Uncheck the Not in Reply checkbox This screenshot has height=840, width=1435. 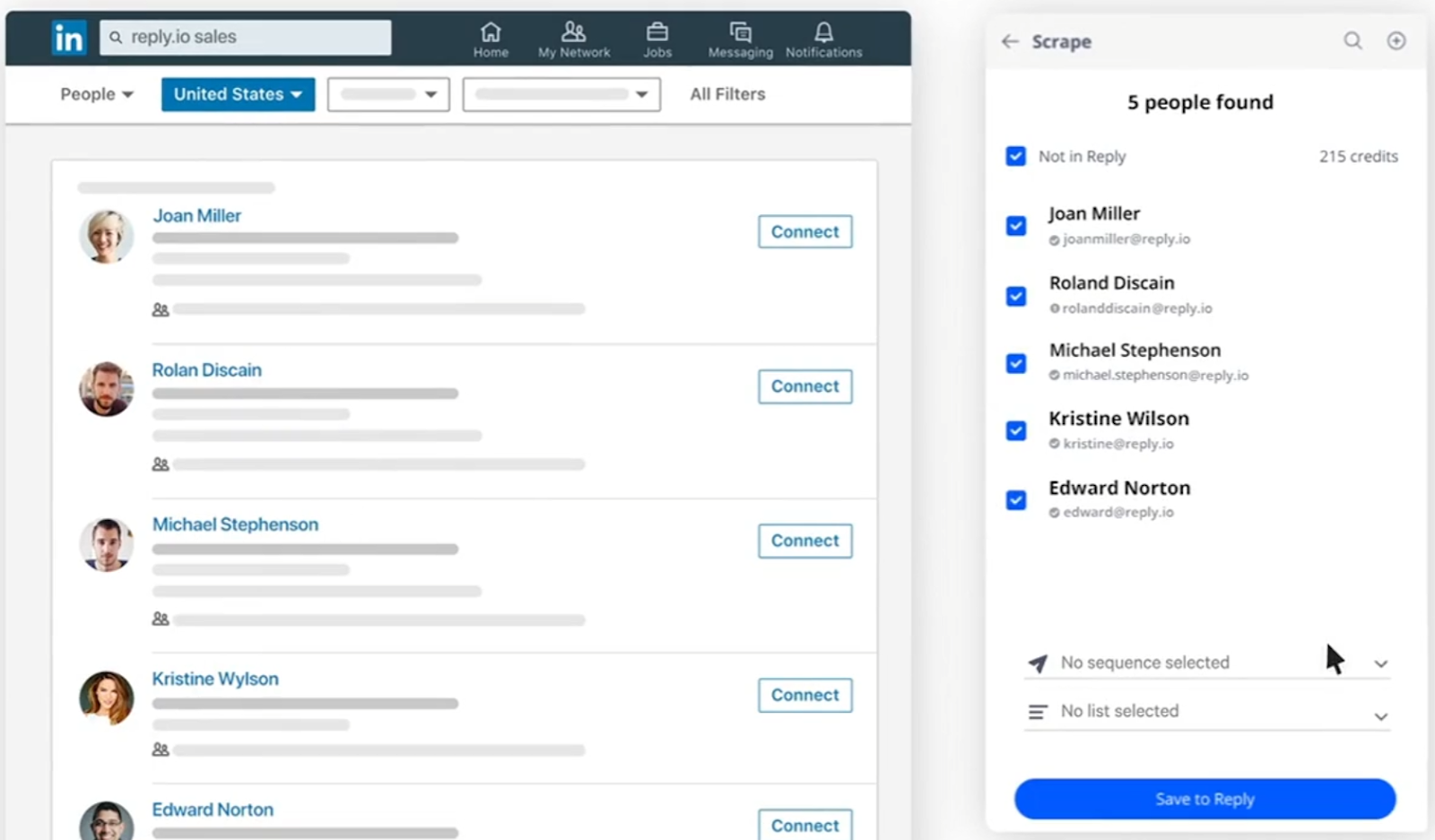pyautogui.click(x=1015, y=155)
